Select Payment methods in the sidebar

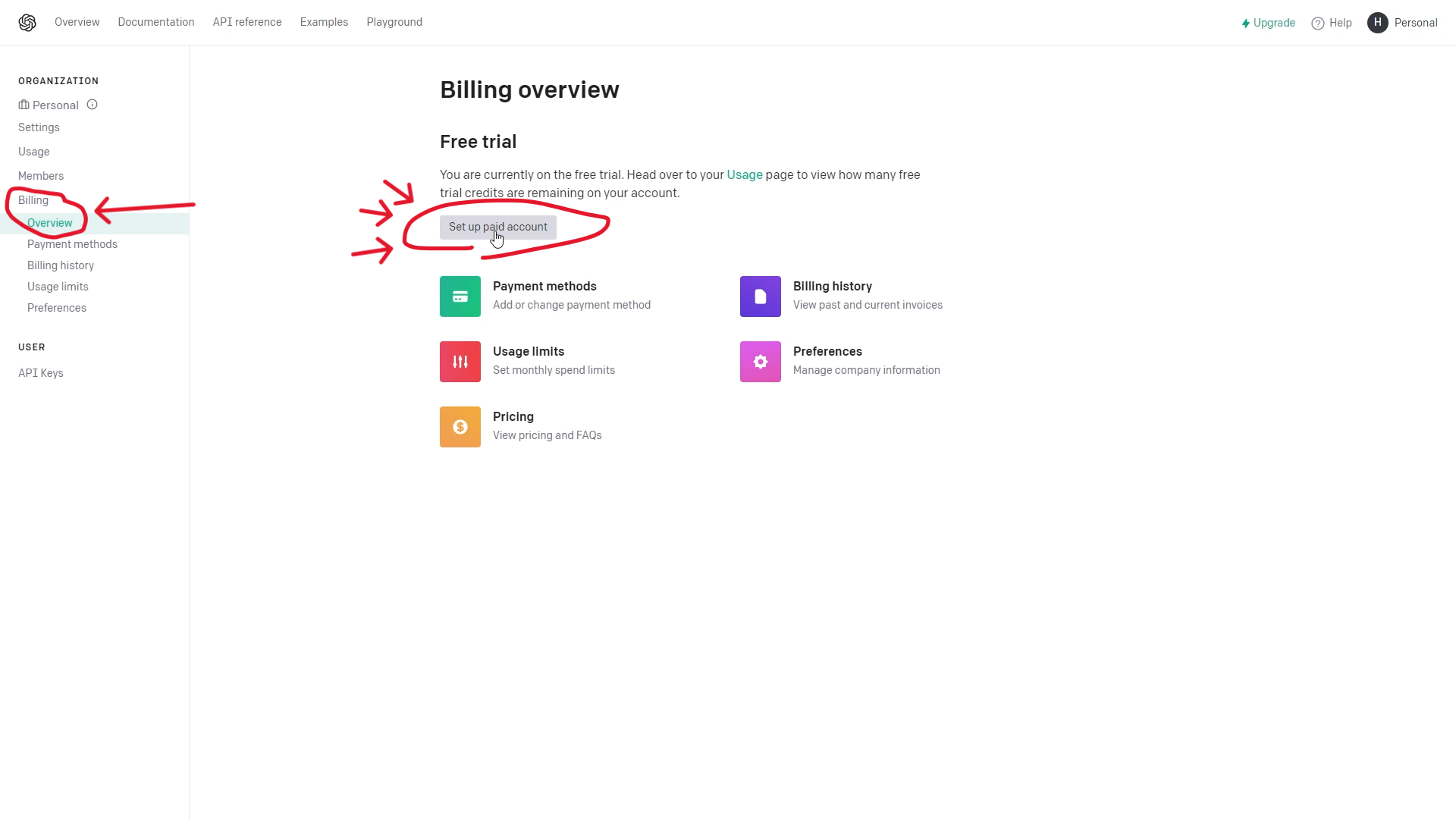[x=72, y=244]
